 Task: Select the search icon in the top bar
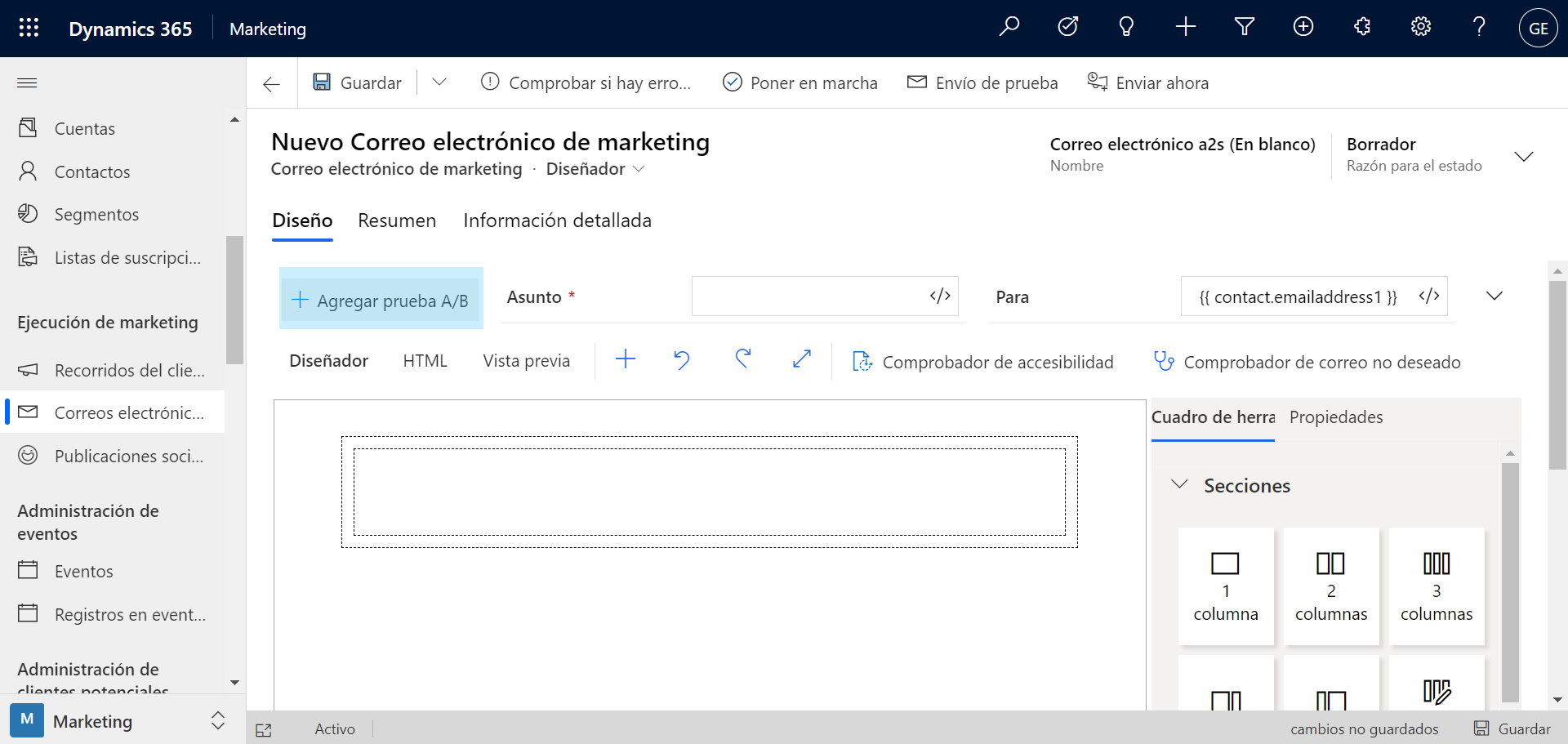[1009, 27]
